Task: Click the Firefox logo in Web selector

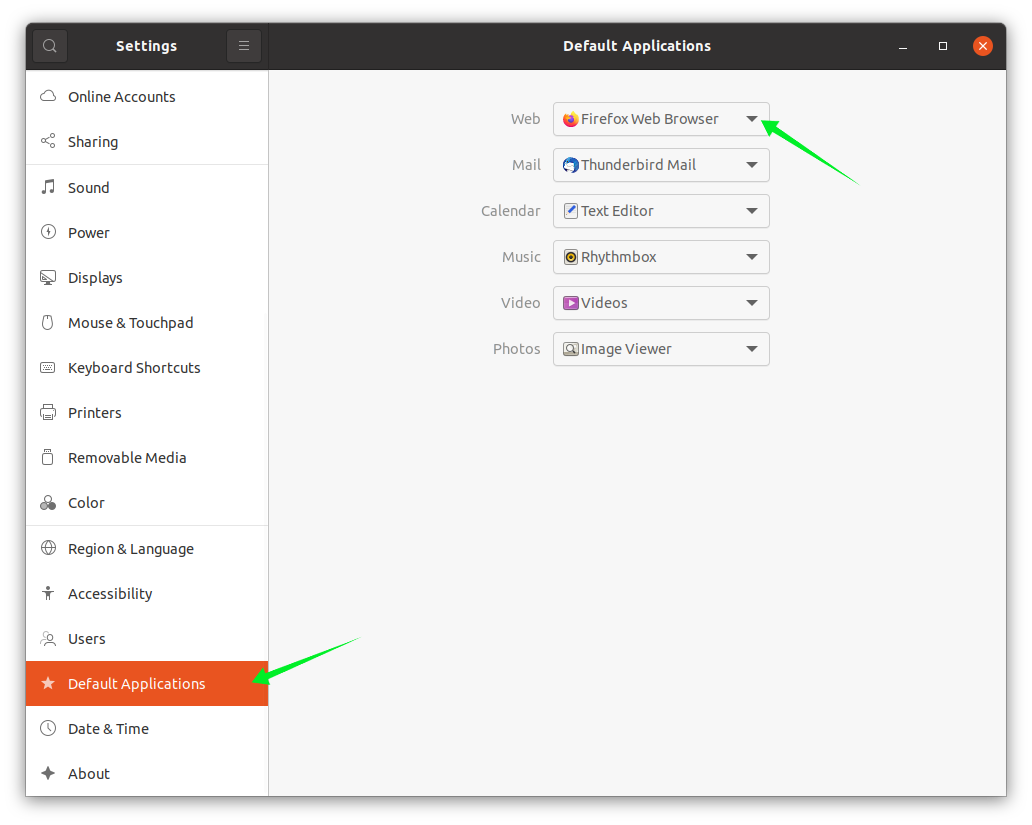Action: [x=571, y=119]
